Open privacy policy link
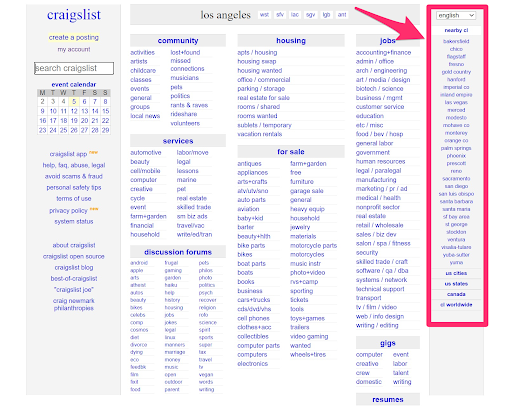Screen dimensions: 512x410 [69, 211]
